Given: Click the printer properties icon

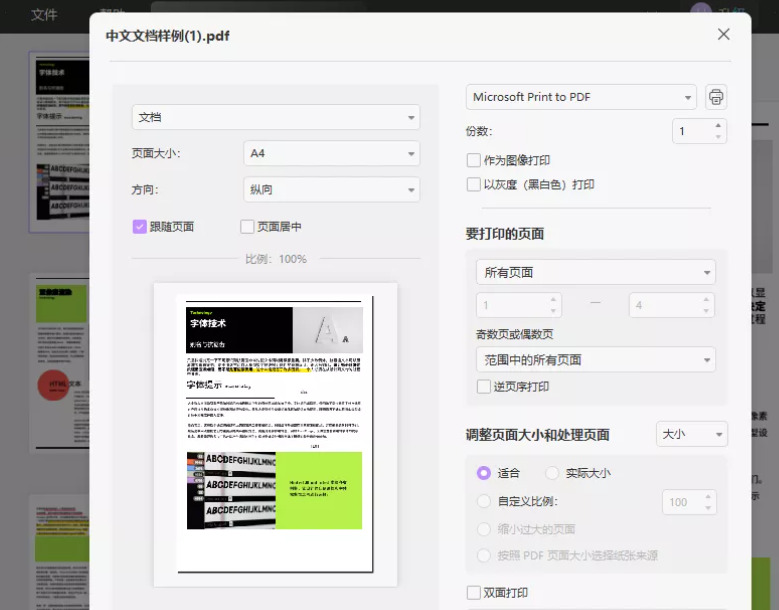Looking at the screenshot, I should point(716,97).
